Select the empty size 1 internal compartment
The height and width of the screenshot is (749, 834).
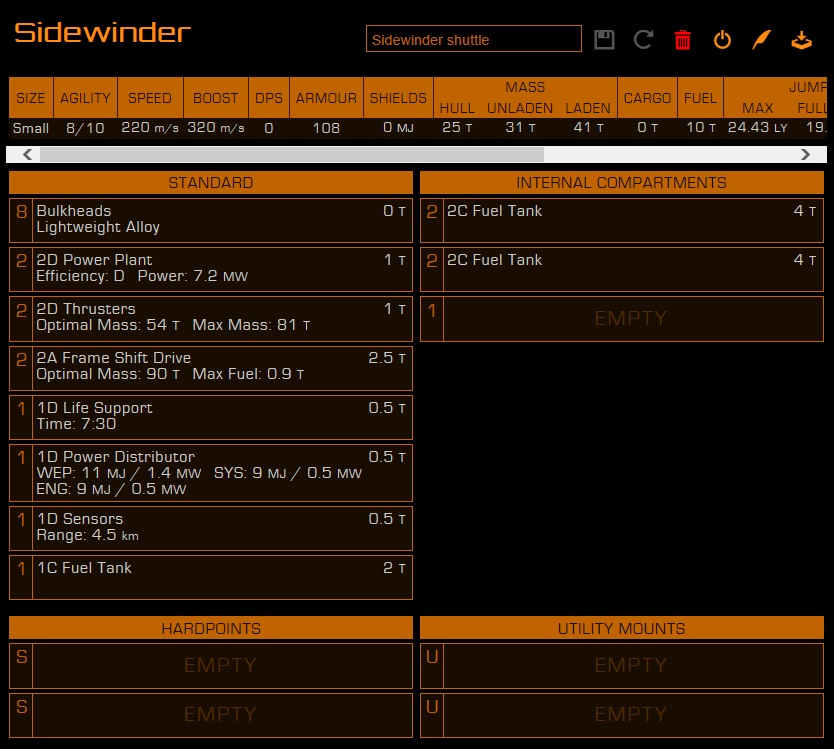coord(622,318)
